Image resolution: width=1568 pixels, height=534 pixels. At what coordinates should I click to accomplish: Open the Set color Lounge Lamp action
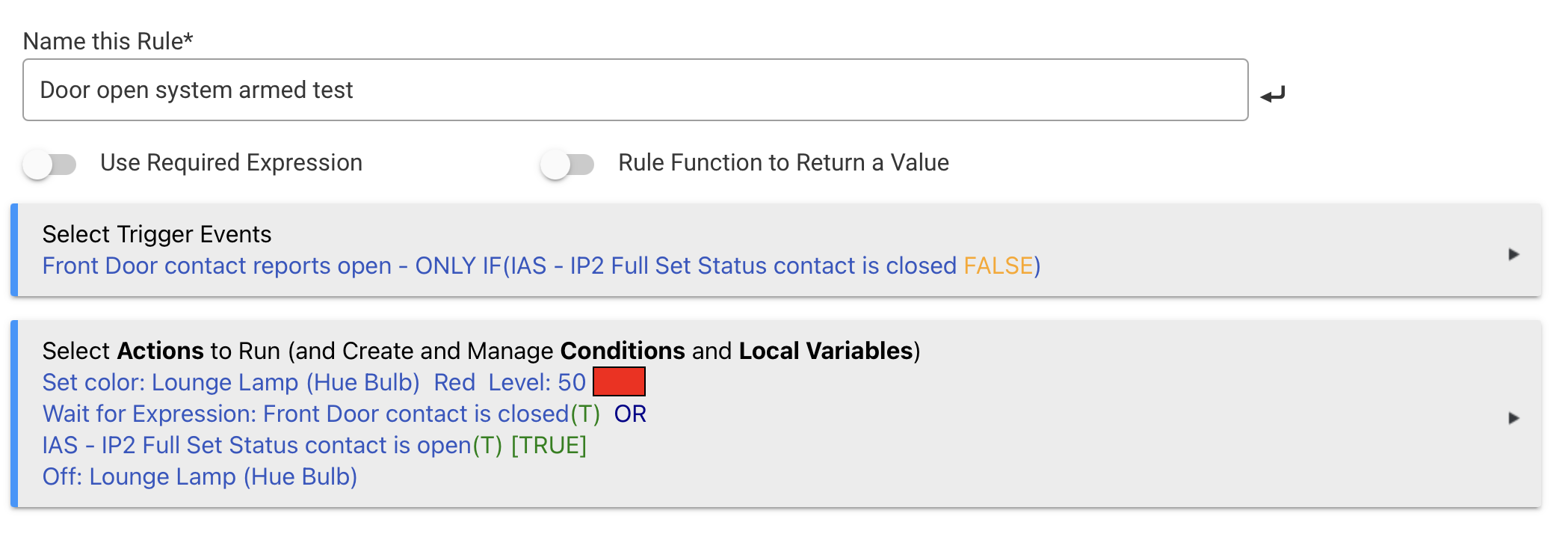click(314, 382)
